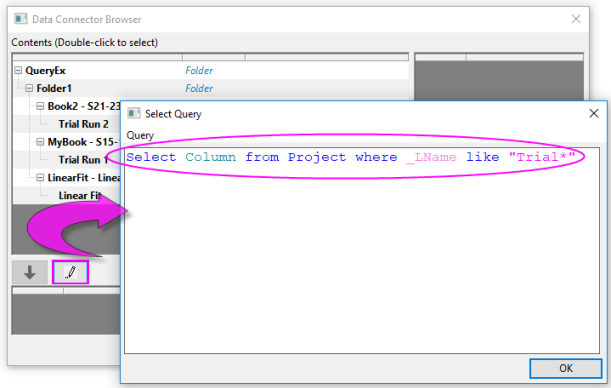Select the Trial Run 1 item

(83, 160)
